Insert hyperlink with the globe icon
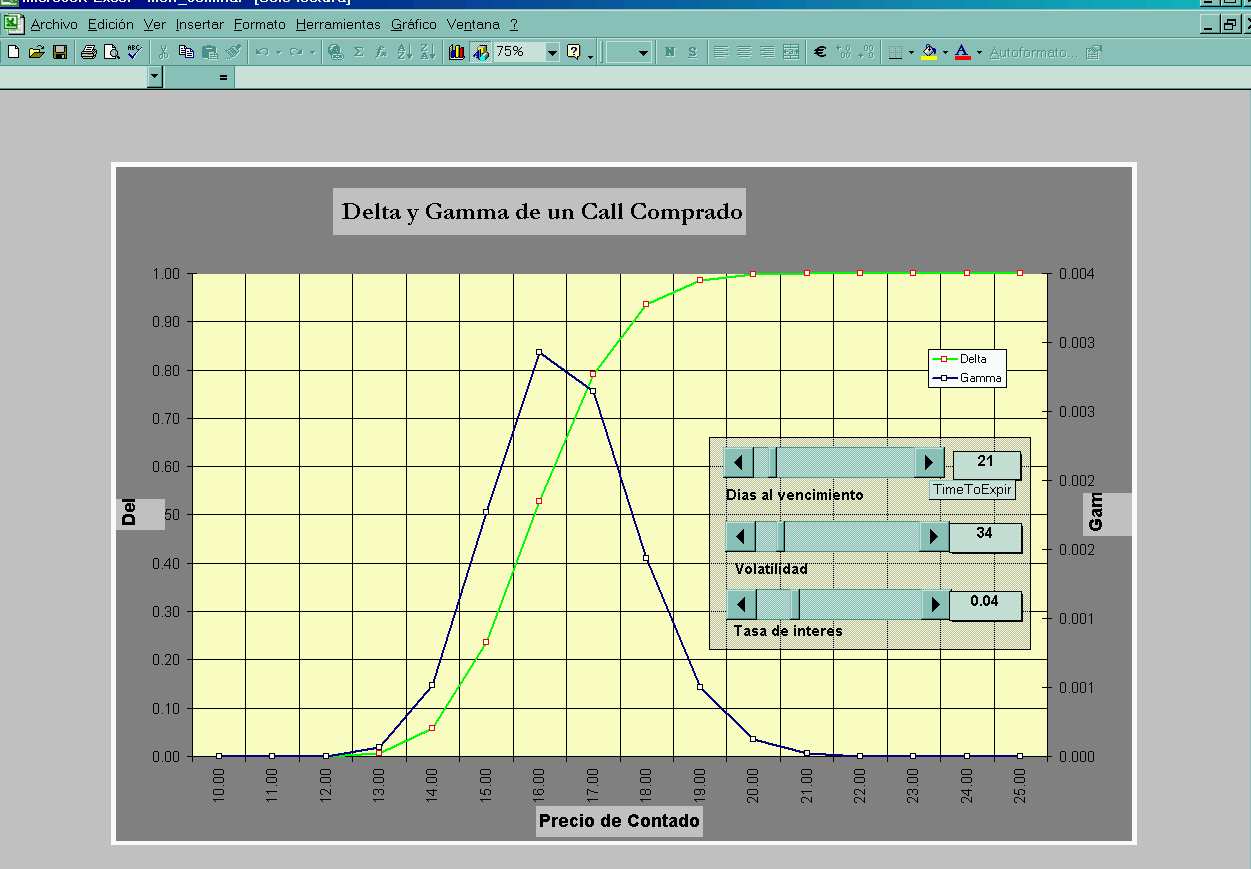The height and width of the screenshot is (869, 1251). [x=335, y=52]
